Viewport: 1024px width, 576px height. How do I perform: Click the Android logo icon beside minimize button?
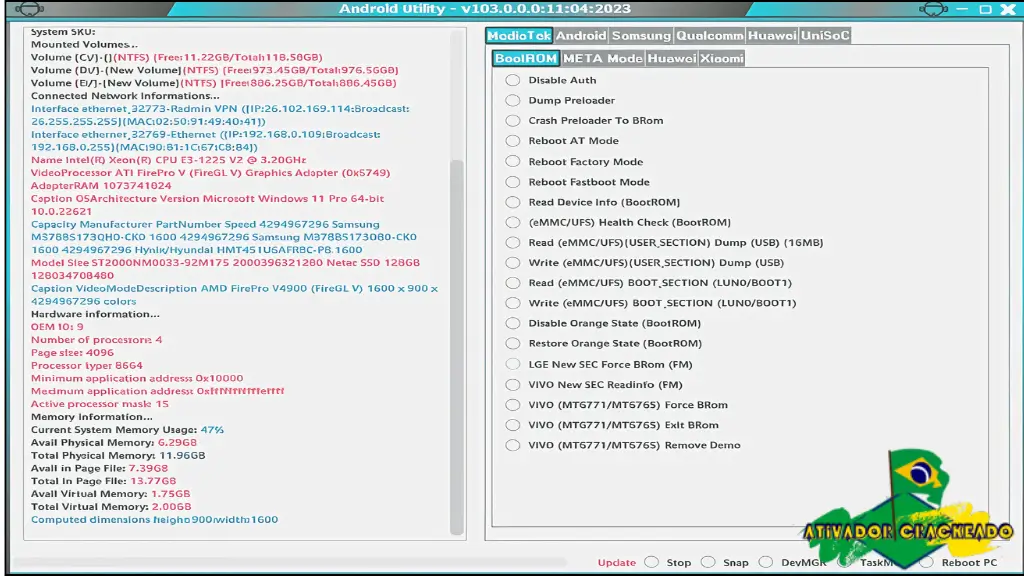tap(933, 9)
